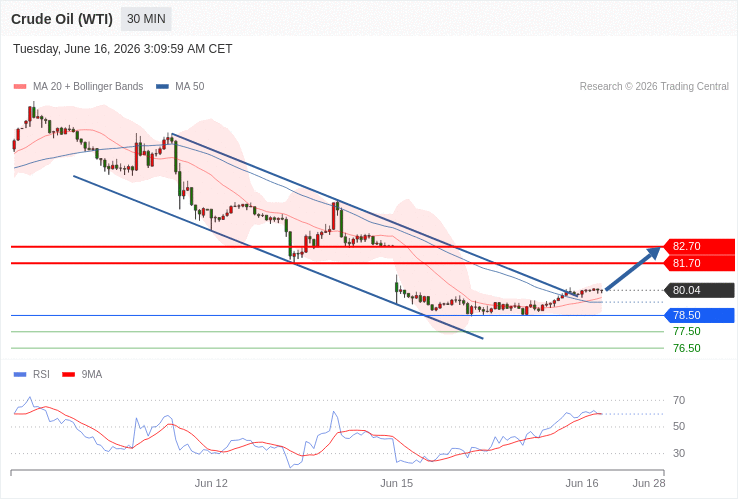
Task: Click the Jun 16 date marker
Action: [582, 483]
